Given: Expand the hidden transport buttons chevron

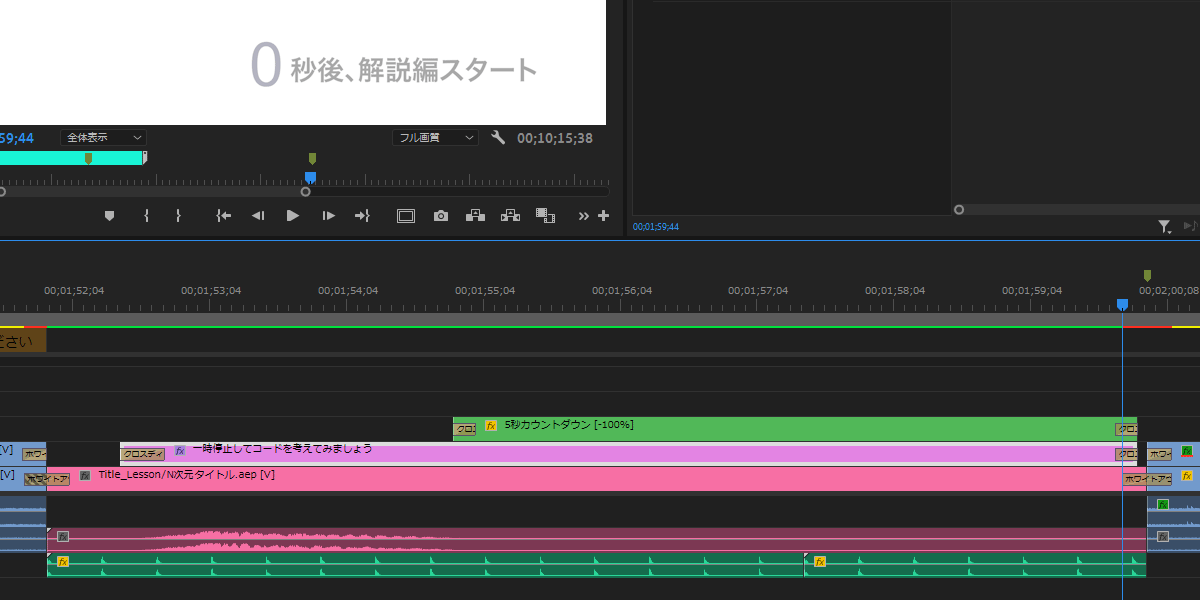Looking at the screenshot, I should click(x=584, y=215).
